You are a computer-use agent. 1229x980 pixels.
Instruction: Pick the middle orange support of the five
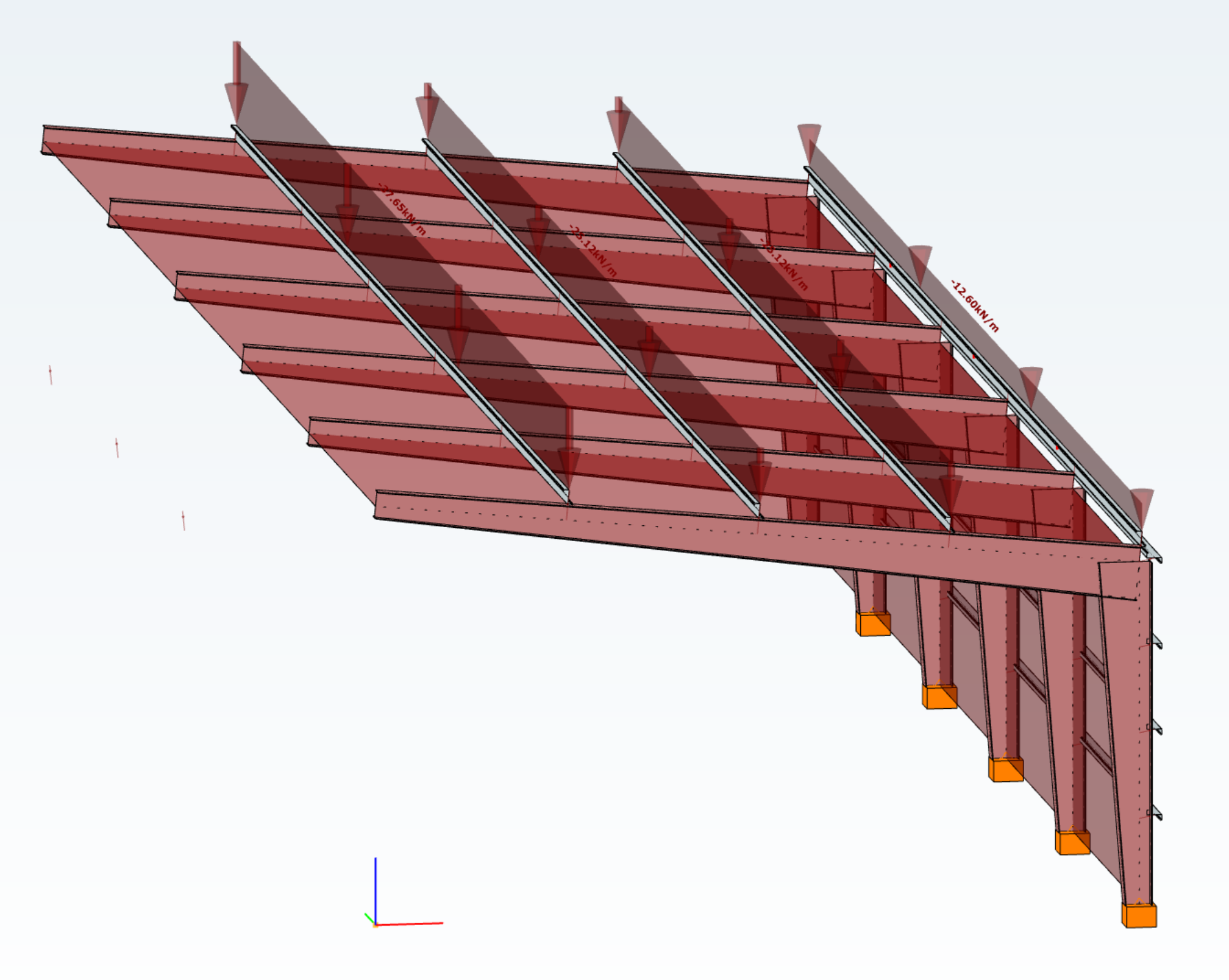pyautogui.click(x=1006, y=769)
